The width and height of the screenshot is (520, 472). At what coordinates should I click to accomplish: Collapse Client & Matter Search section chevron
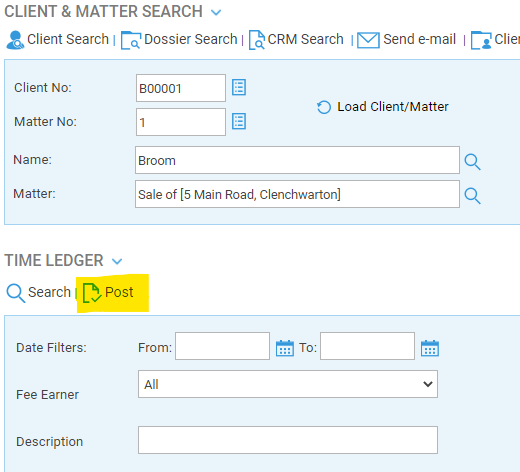pyautogui.click(x=216, y=13)
